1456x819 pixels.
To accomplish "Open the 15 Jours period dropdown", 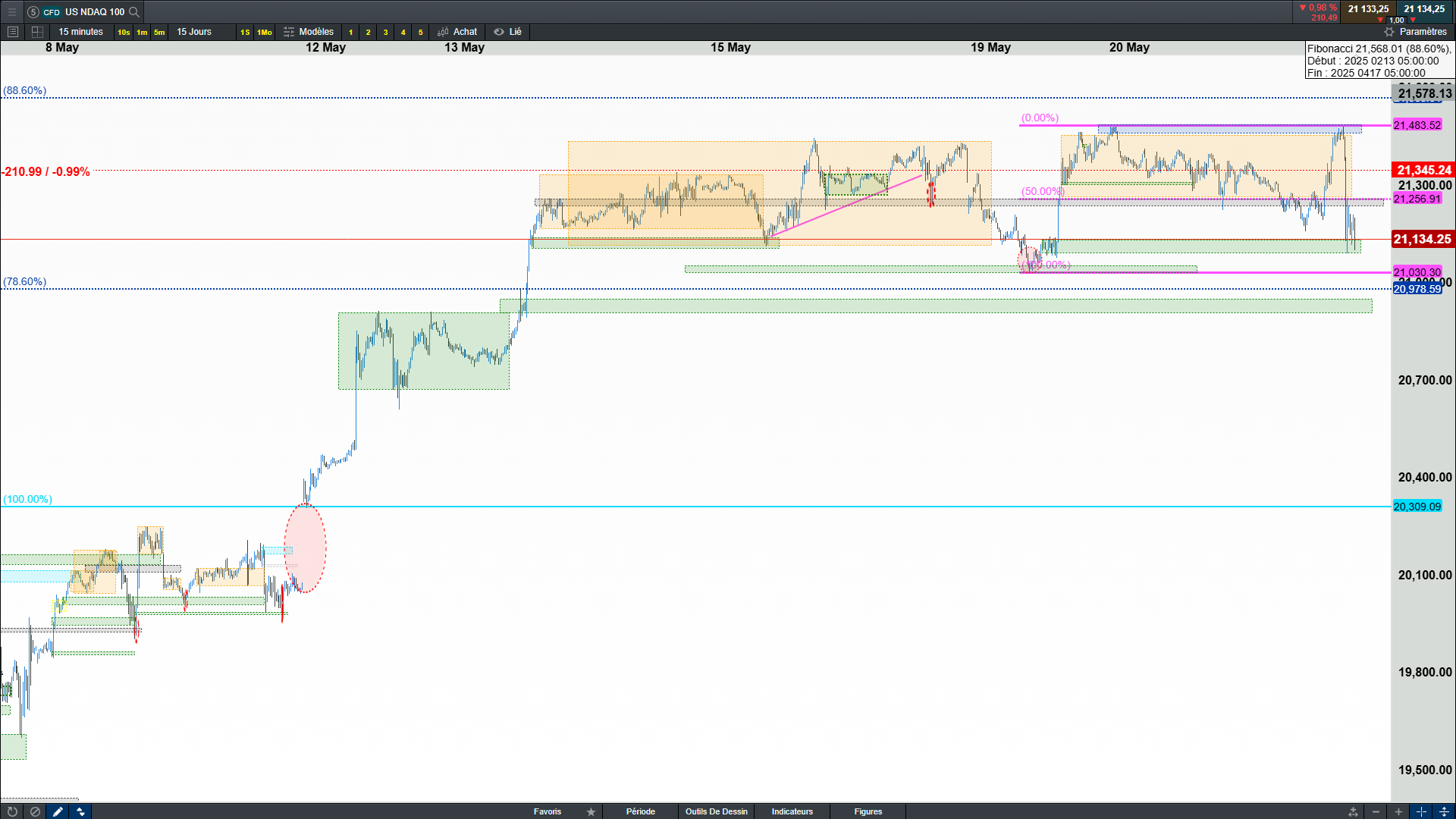I will pos(194,32).
